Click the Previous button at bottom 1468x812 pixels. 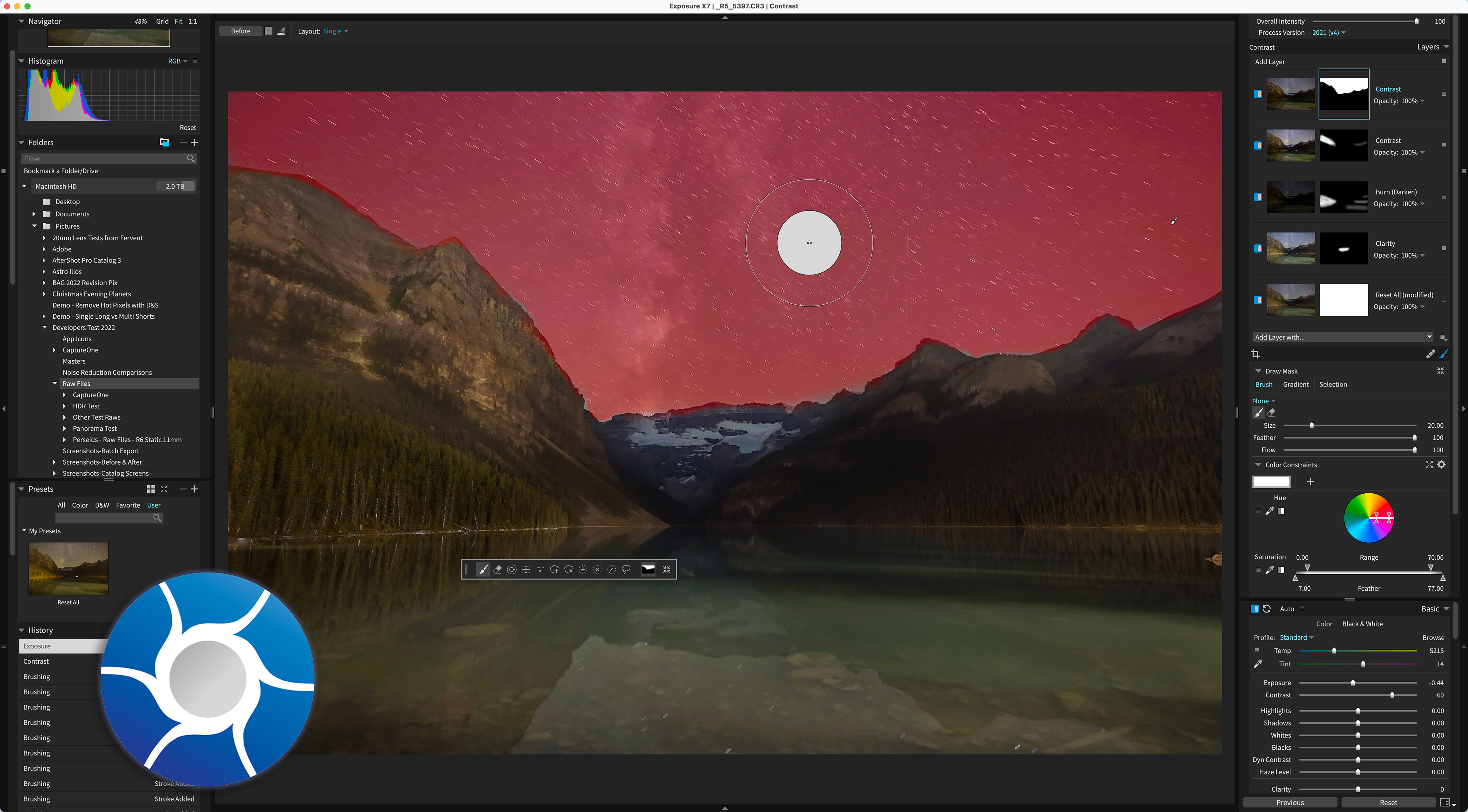1290,802
